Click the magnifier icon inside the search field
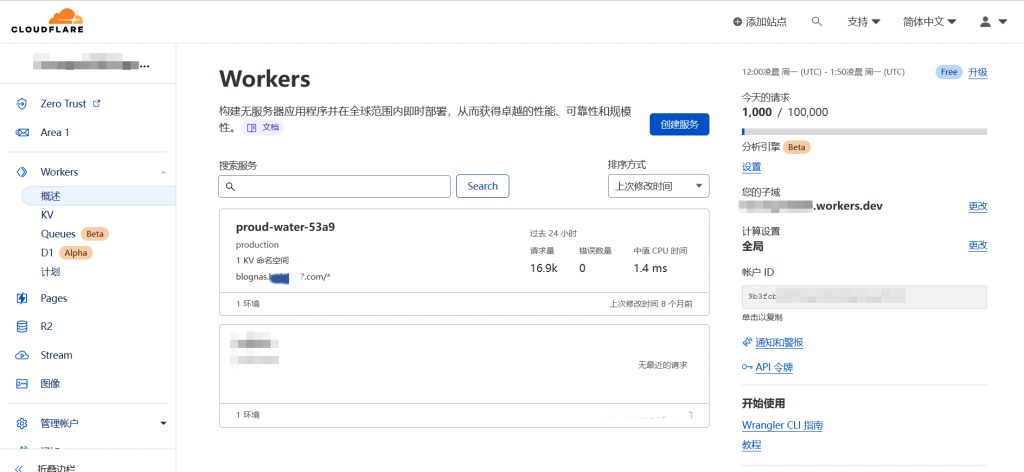Viewport: 1024px width, 472px height. (230, 187)
